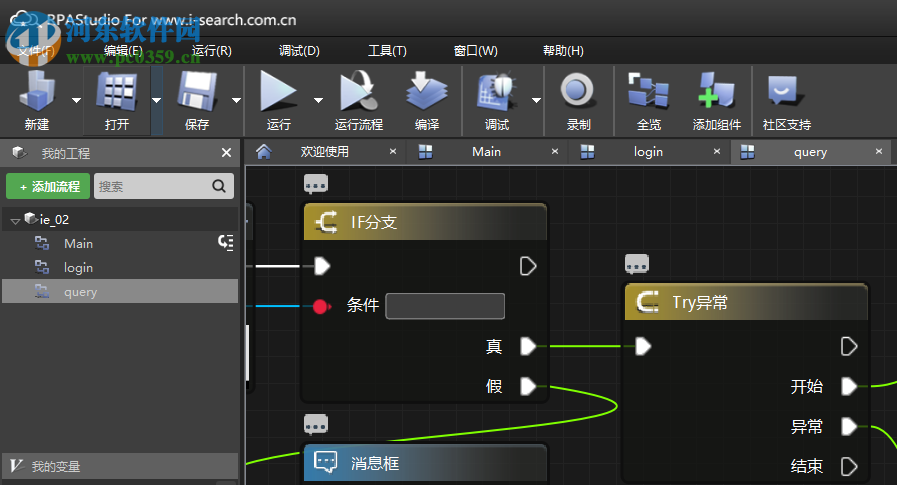Switch to the login tab
Image resolution: width=897 pixels, height=485 pixels.
click(x=648, y=152)
